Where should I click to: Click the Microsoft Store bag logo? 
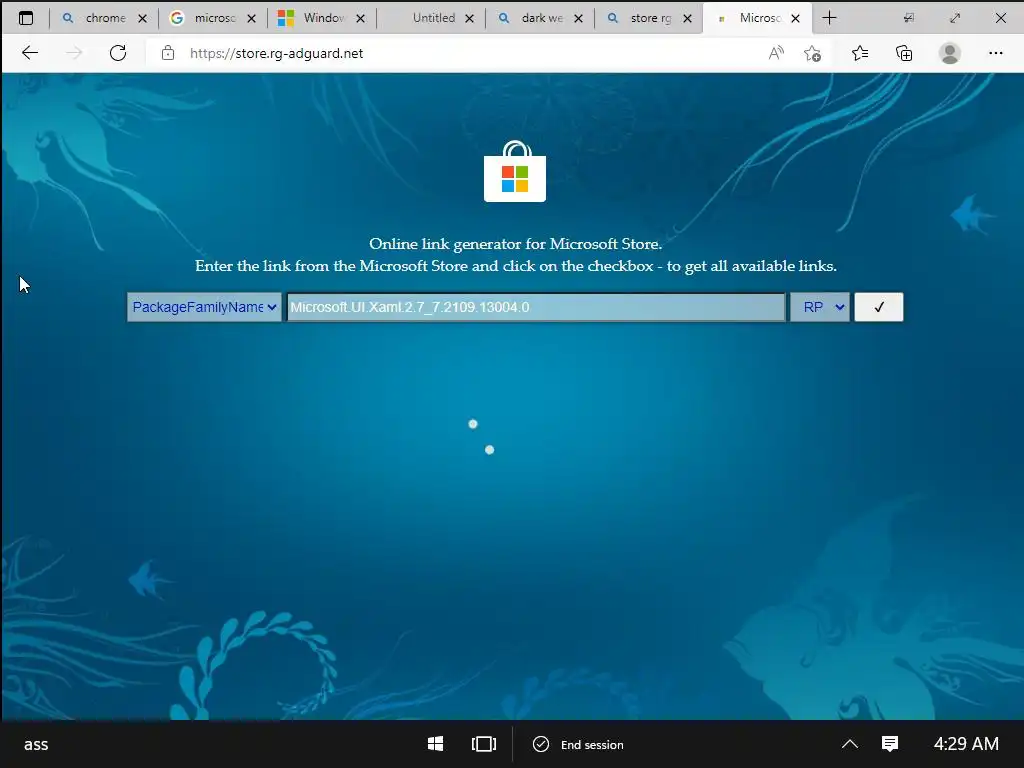(x=515, y=171)
